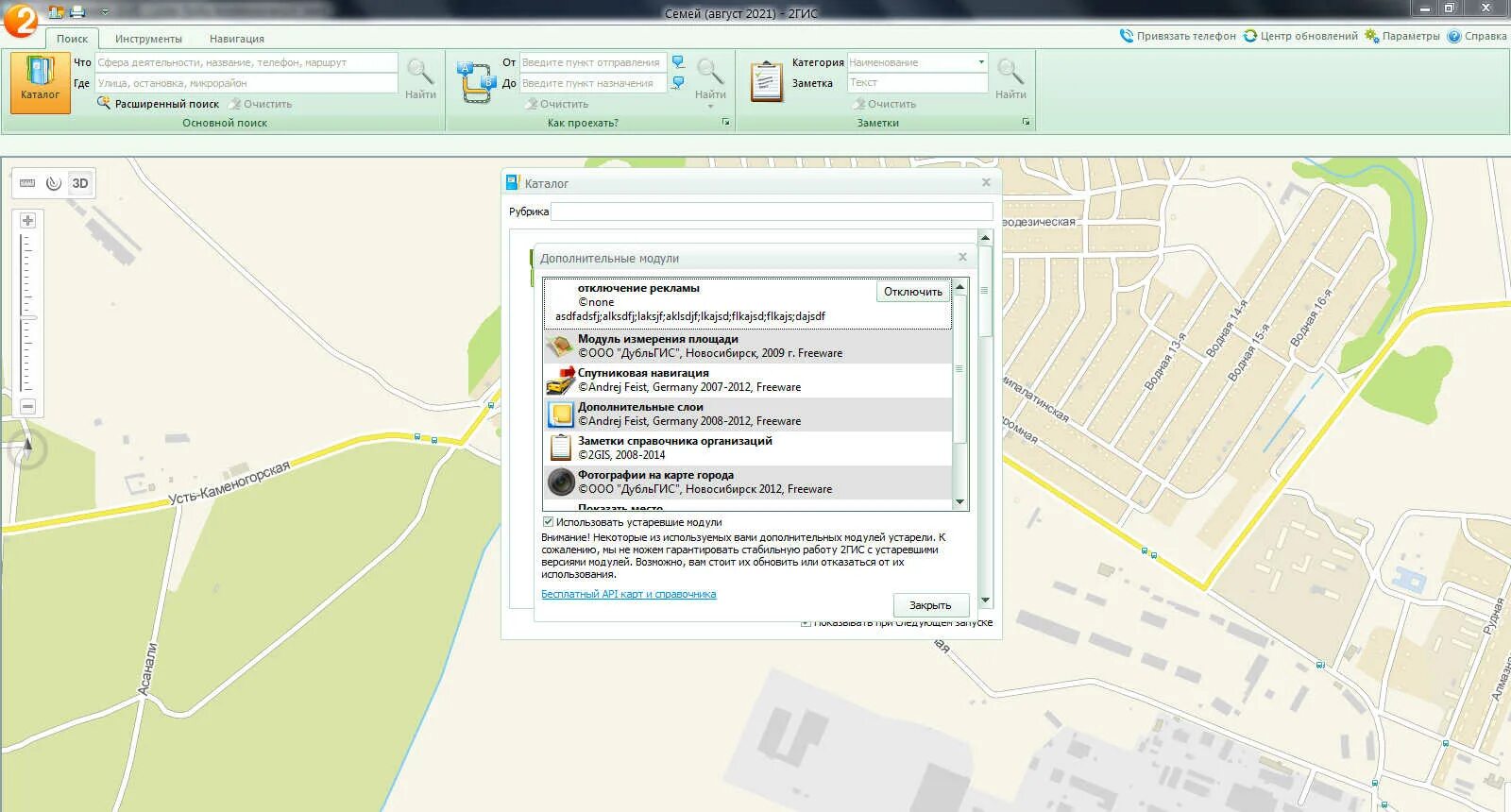Image resolution: width=1511 pixels, height=812 pixels.
Task: Switch to the Поиск ribbon tab
Action: [72, 39]
